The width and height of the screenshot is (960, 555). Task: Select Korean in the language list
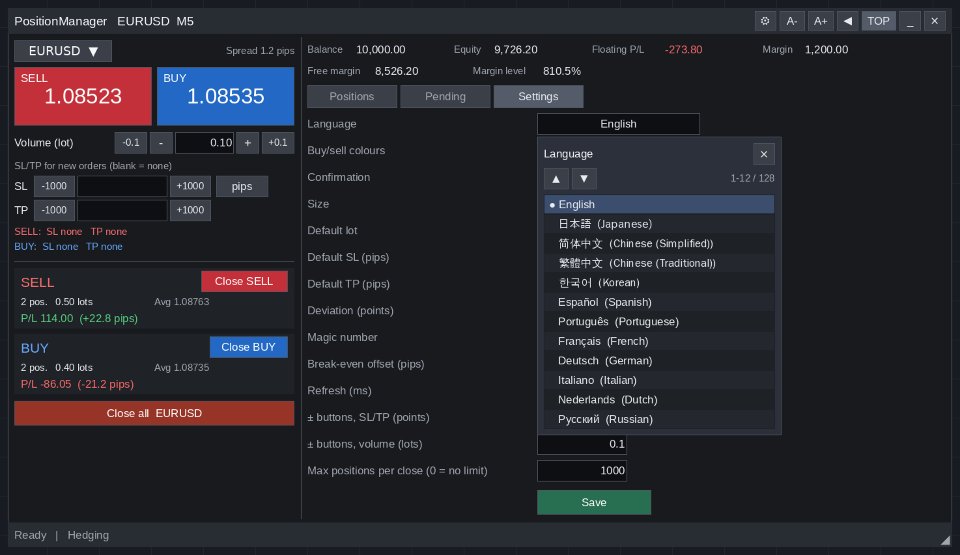(659, 282)
